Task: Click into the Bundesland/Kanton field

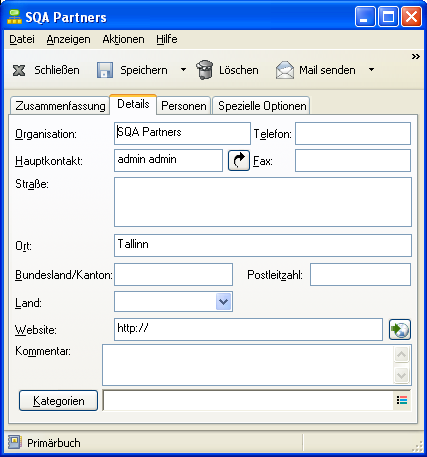Action: (173, 274)
